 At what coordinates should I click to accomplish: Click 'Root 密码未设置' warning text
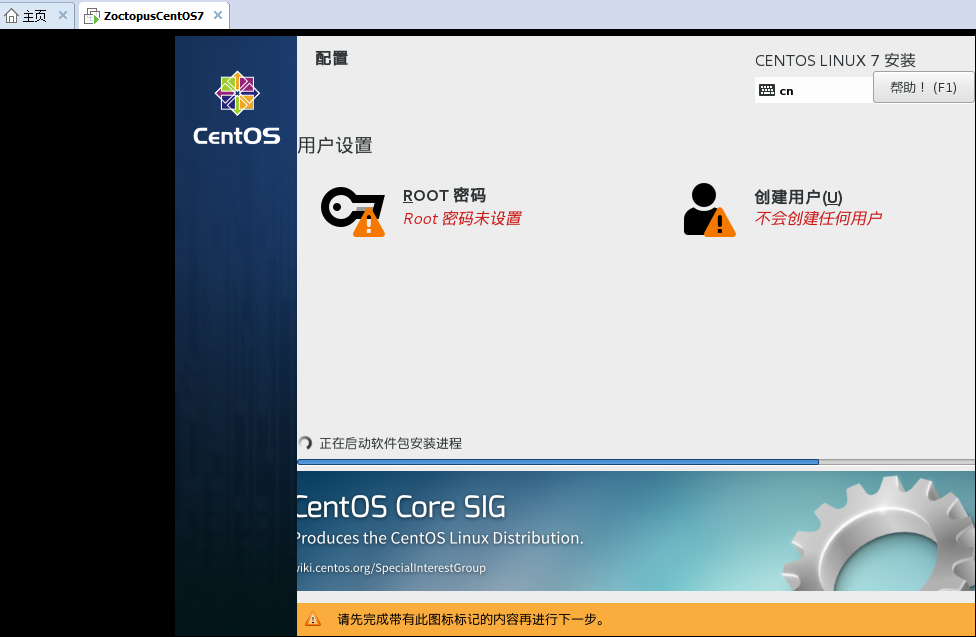pyautogui.click(x=462, y=219)
